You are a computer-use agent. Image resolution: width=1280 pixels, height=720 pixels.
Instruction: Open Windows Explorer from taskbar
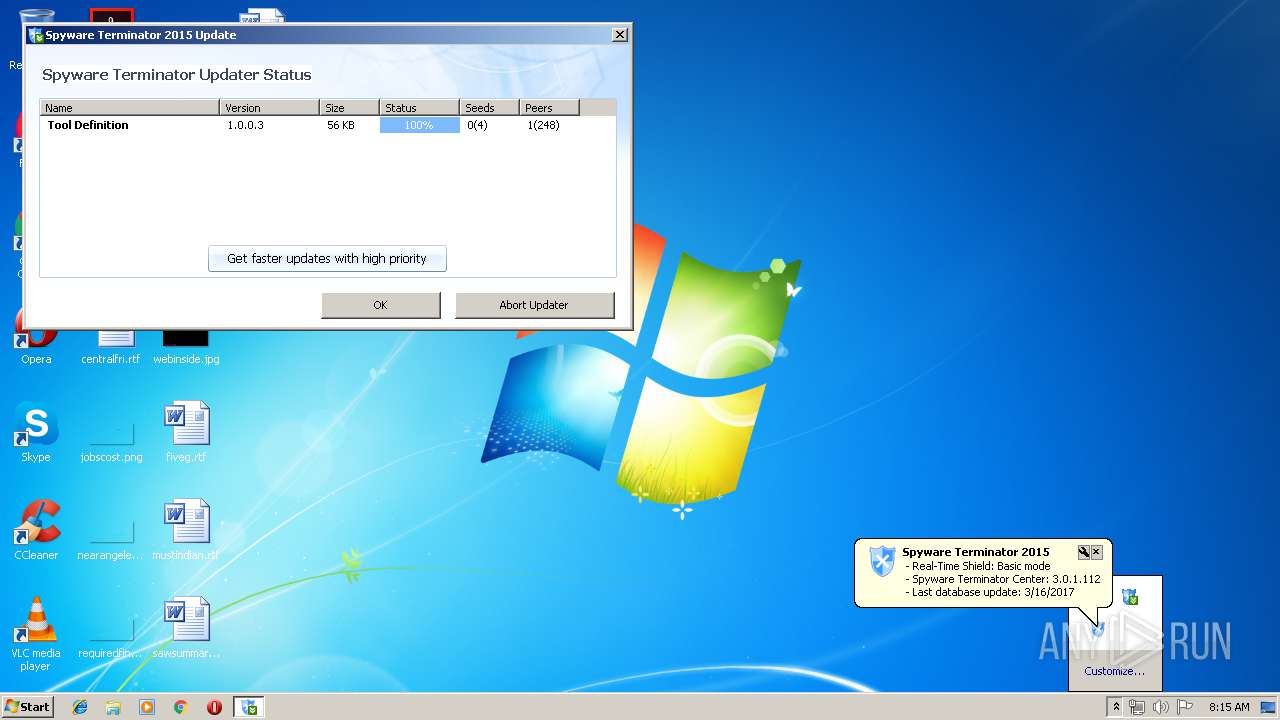point(113,707)
